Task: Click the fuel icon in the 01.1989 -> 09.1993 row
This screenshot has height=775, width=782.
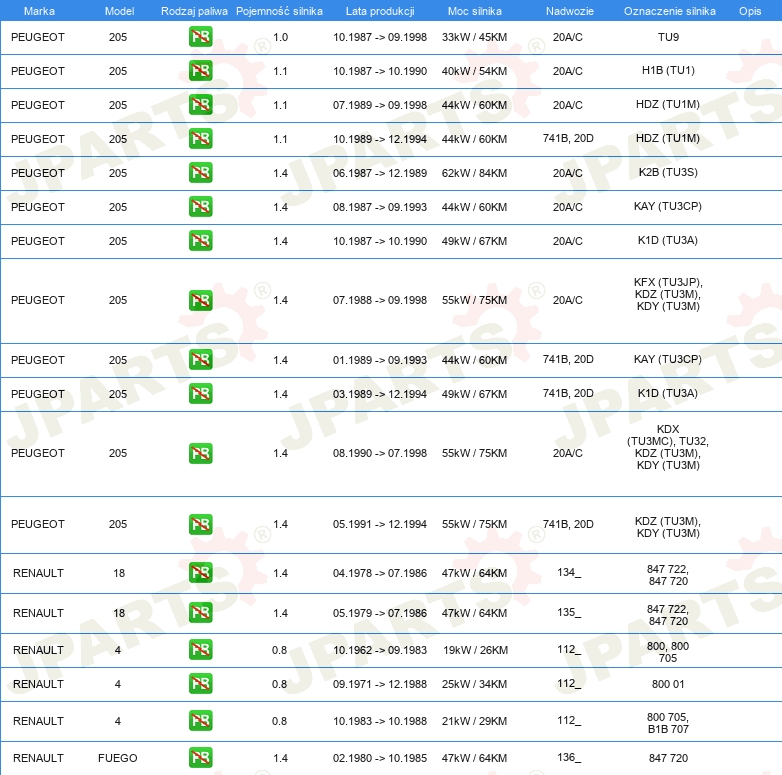Action: (x=200, y=360)
